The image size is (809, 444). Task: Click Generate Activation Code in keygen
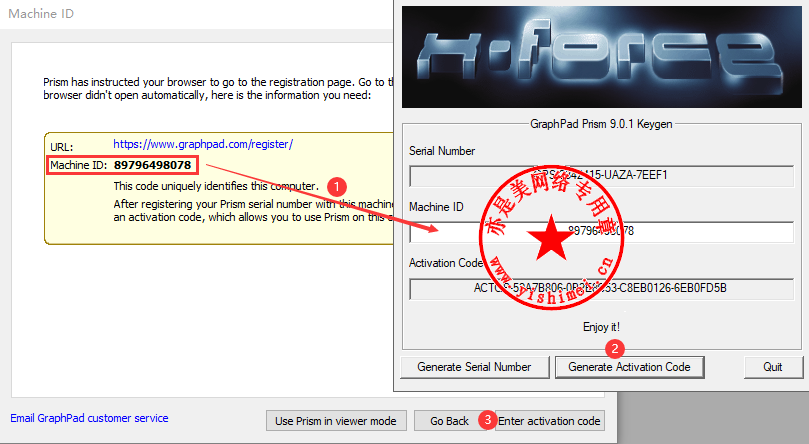(x=629, y=367)
